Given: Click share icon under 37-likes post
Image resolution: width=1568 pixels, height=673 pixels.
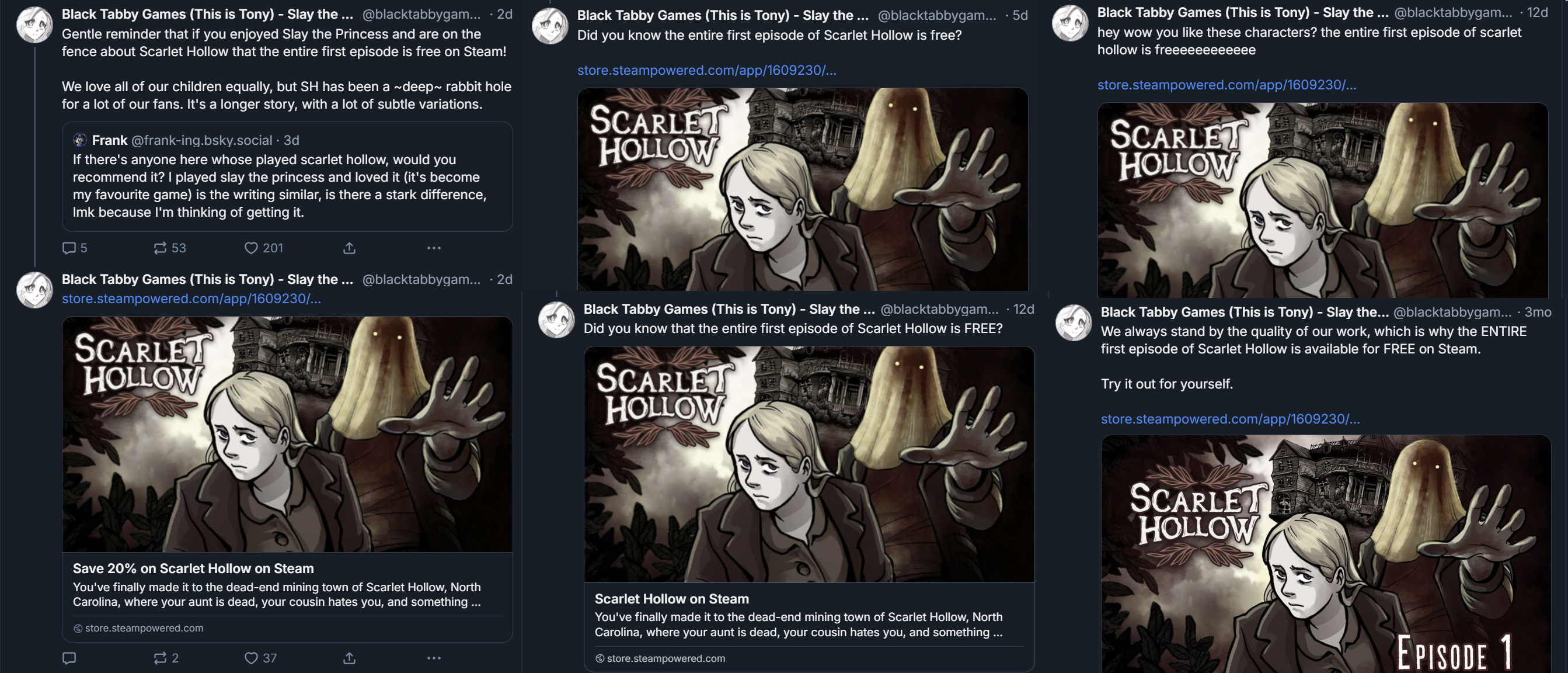Looking at the screenshot, I should click(350, 658).
